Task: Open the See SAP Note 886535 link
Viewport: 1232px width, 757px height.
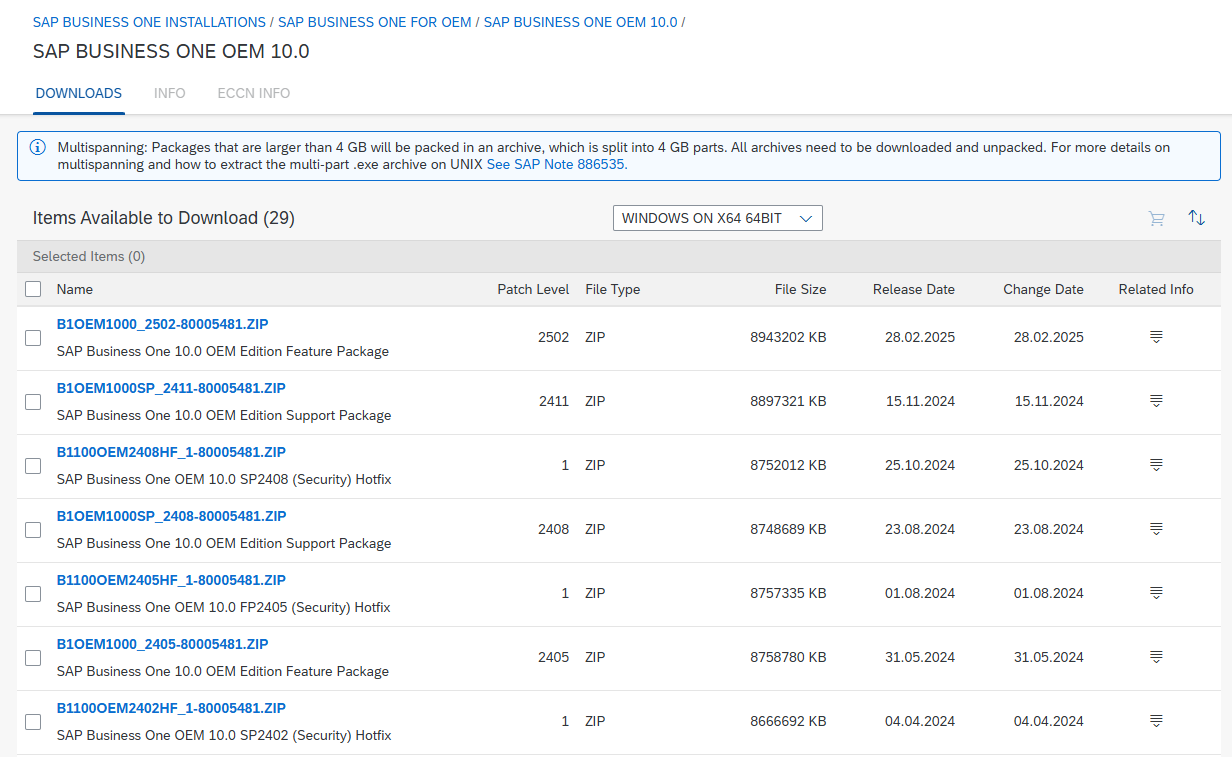Action: [557, 164]
